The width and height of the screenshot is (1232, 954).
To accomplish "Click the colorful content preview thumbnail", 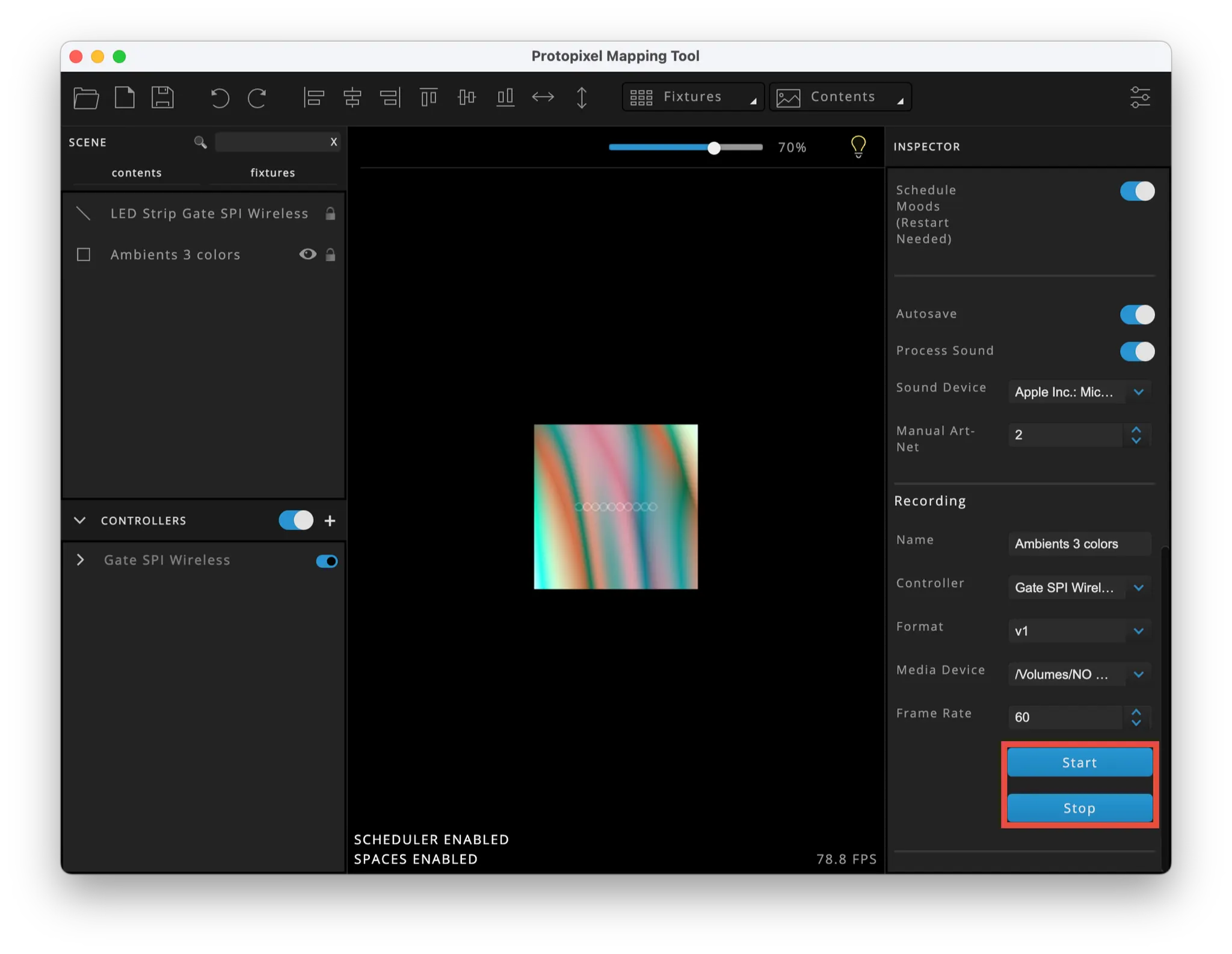I will 615,506.
